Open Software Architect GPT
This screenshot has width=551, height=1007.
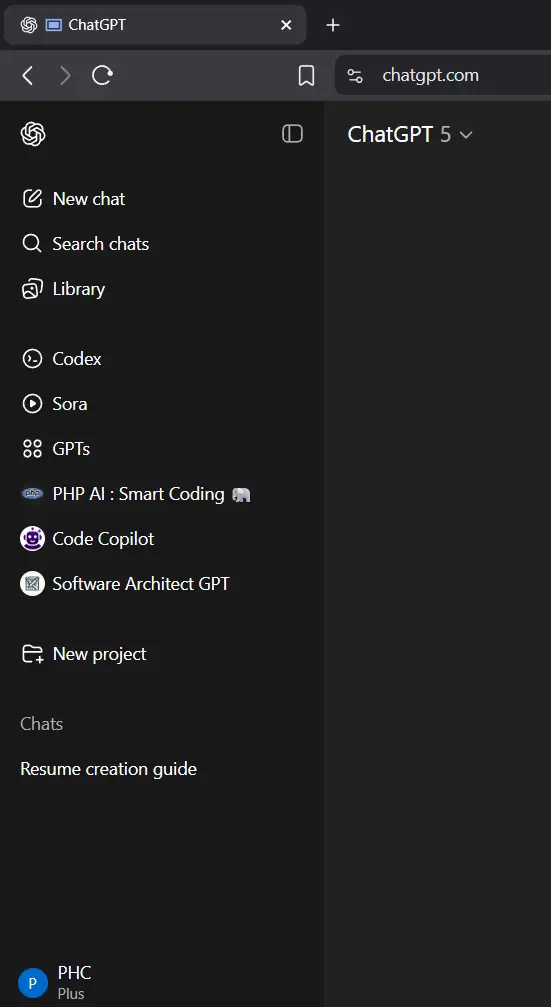click(x=162, y=584)
